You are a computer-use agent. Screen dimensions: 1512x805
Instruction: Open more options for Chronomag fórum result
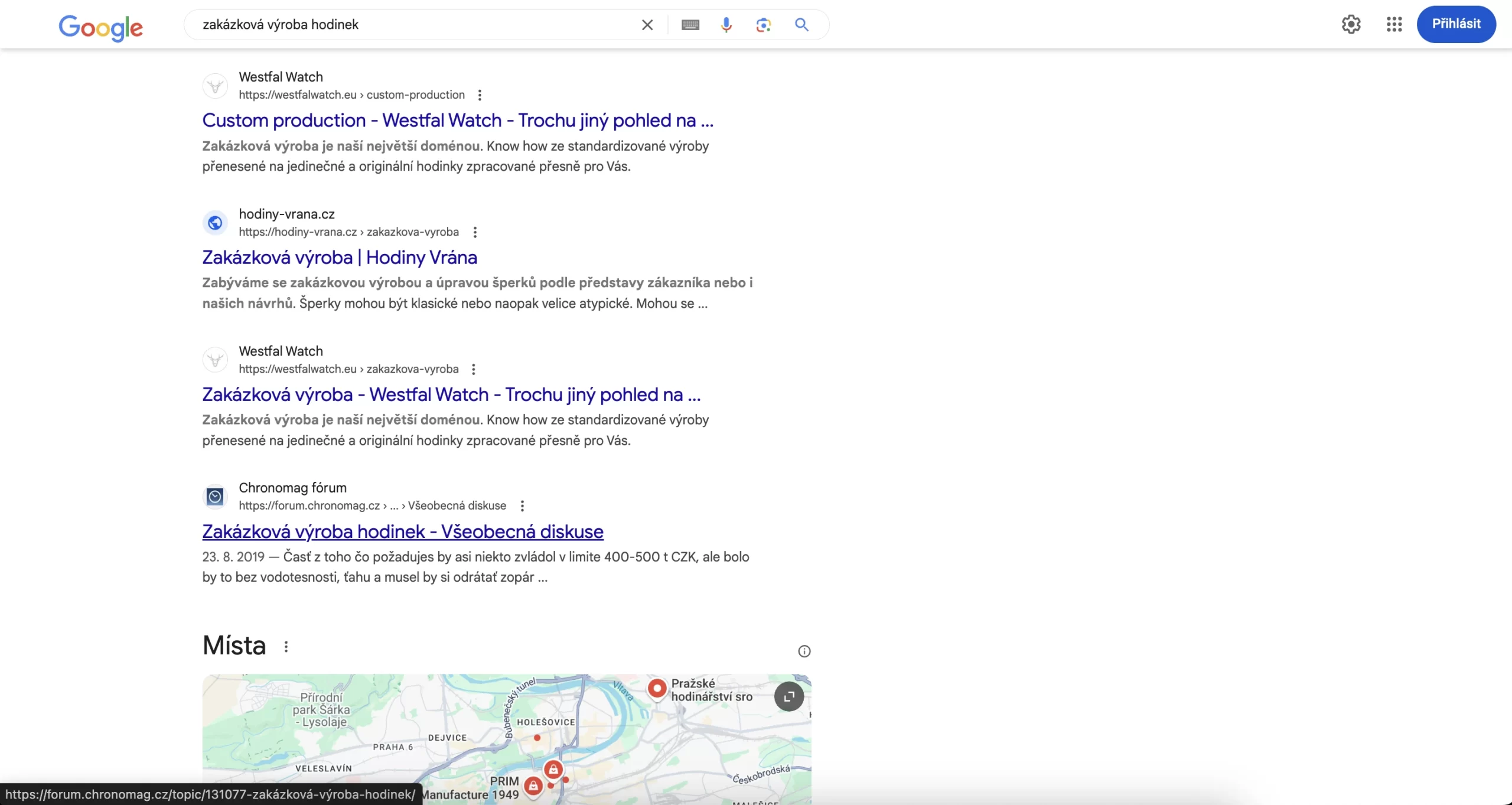(522, 506)
